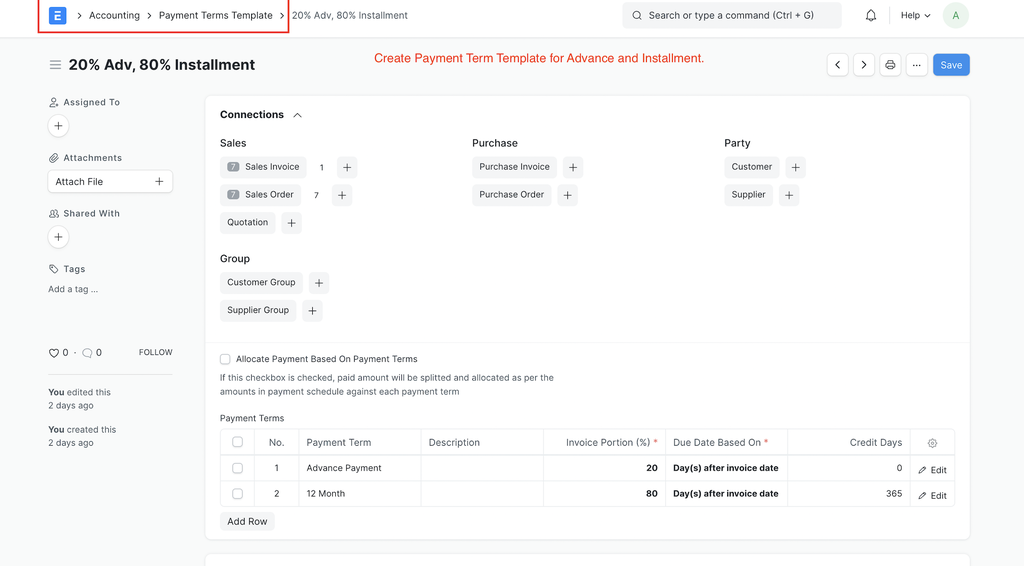The height and width of the screenshot is (566, 1024).
Task: Add new Sales Invoice plus icon
Action: [347, 167]
